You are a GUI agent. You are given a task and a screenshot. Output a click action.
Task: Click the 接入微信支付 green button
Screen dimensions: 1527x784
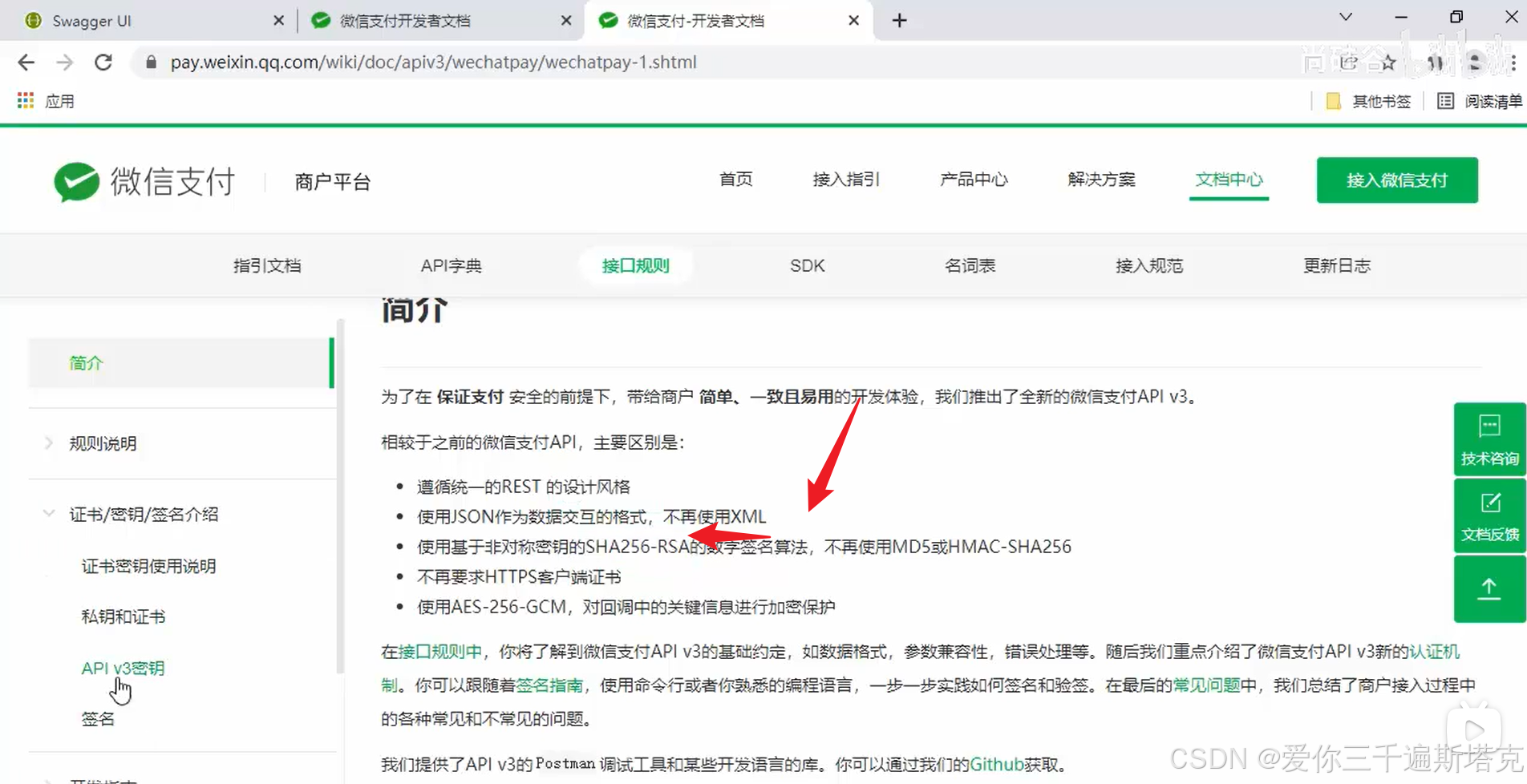1396,180
